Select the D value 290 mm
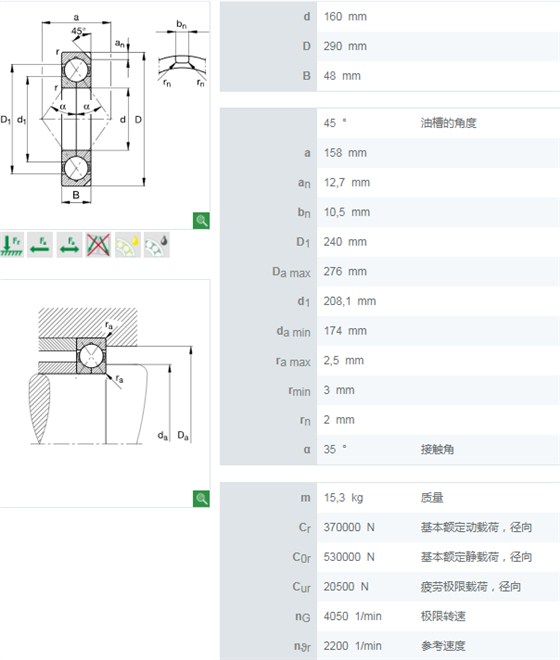 click(345, 46)
